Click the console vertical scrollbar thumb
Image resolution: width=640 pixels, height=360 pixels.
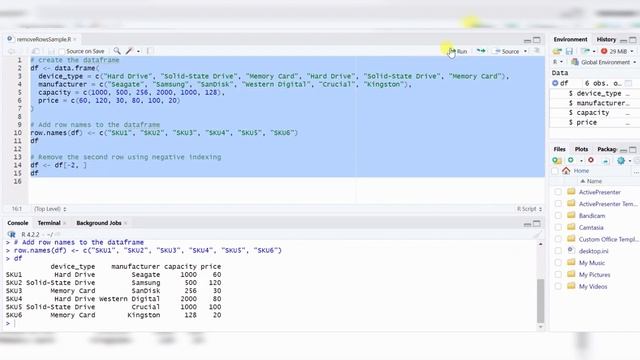[540, 300]
